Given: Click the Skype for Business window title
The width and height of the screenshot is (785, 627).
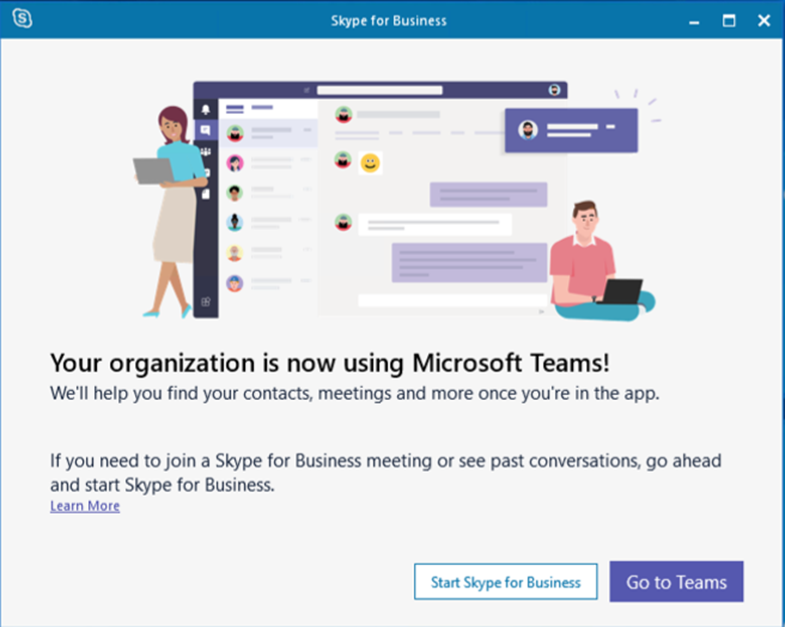Looking at the screenshot, I should [x=388, y=21].
